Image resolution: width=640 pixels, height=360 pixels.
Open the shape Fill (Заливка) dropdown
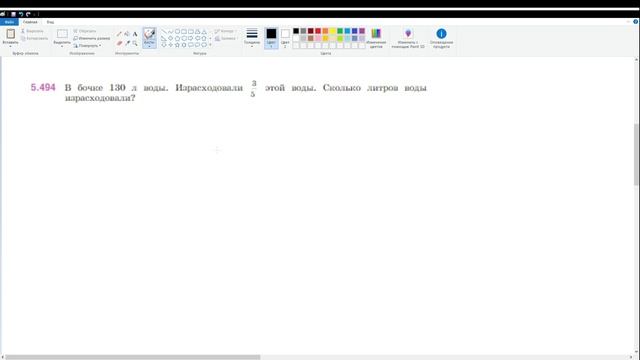point(226,38)
